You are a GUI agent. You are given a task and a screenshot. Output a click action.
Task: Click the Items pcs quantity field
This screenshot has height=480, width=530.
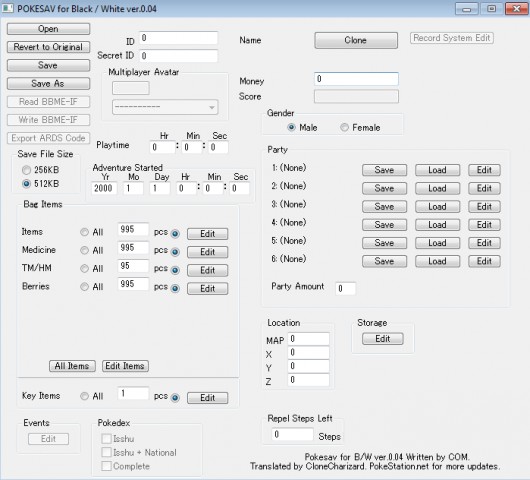pos(133,230)
